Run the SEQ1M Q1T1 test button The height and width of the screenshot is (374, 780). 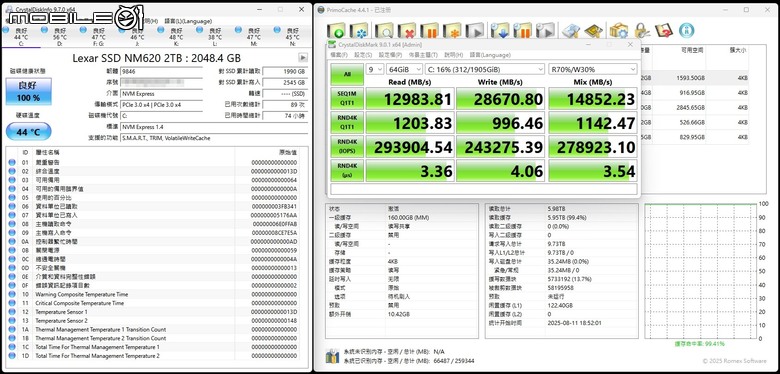click(x=347, y=98)
